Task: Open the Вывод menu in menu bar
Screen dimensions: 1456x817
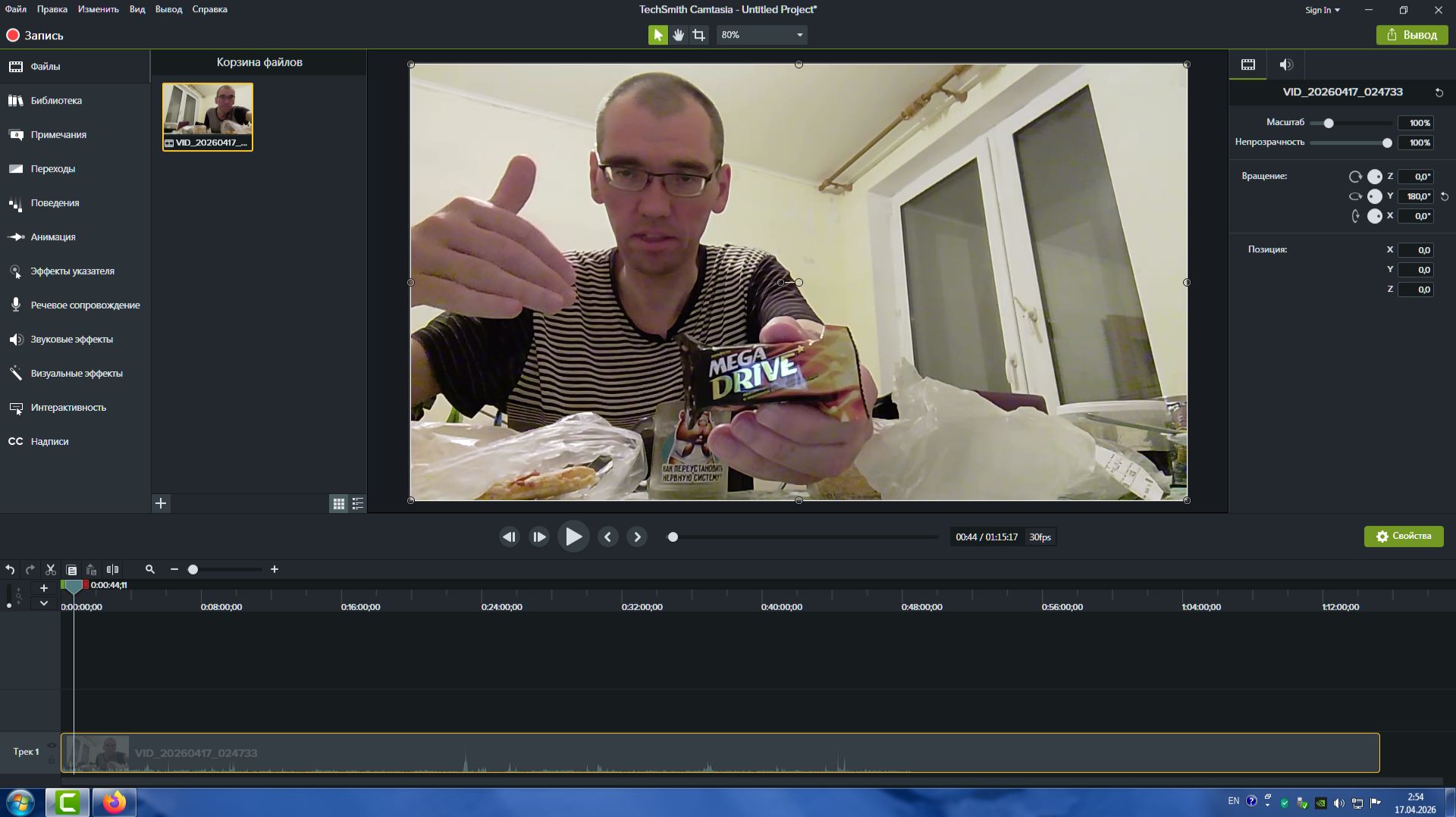Action: (168, 9)
